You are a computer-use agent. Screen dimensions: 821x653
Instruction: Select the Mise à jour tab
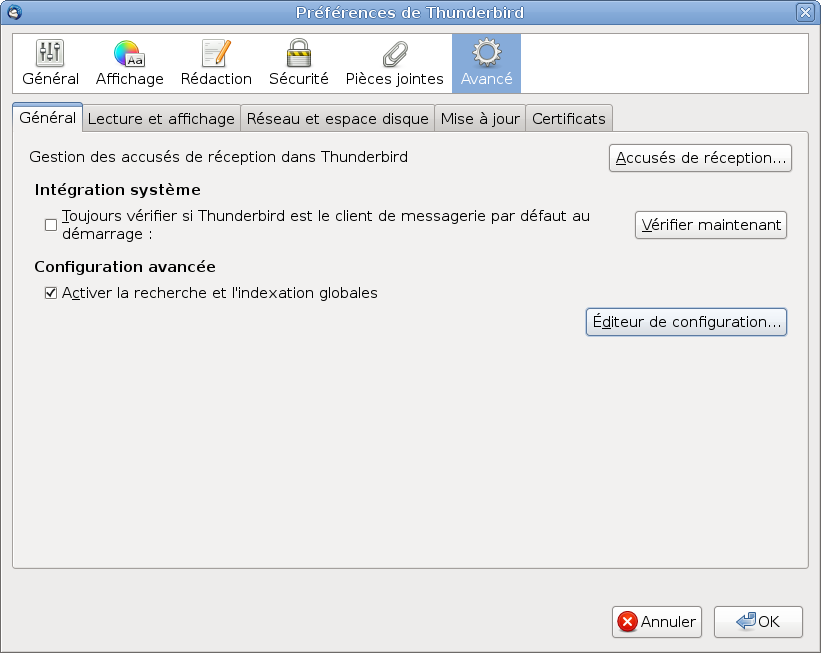pos(480,118)
